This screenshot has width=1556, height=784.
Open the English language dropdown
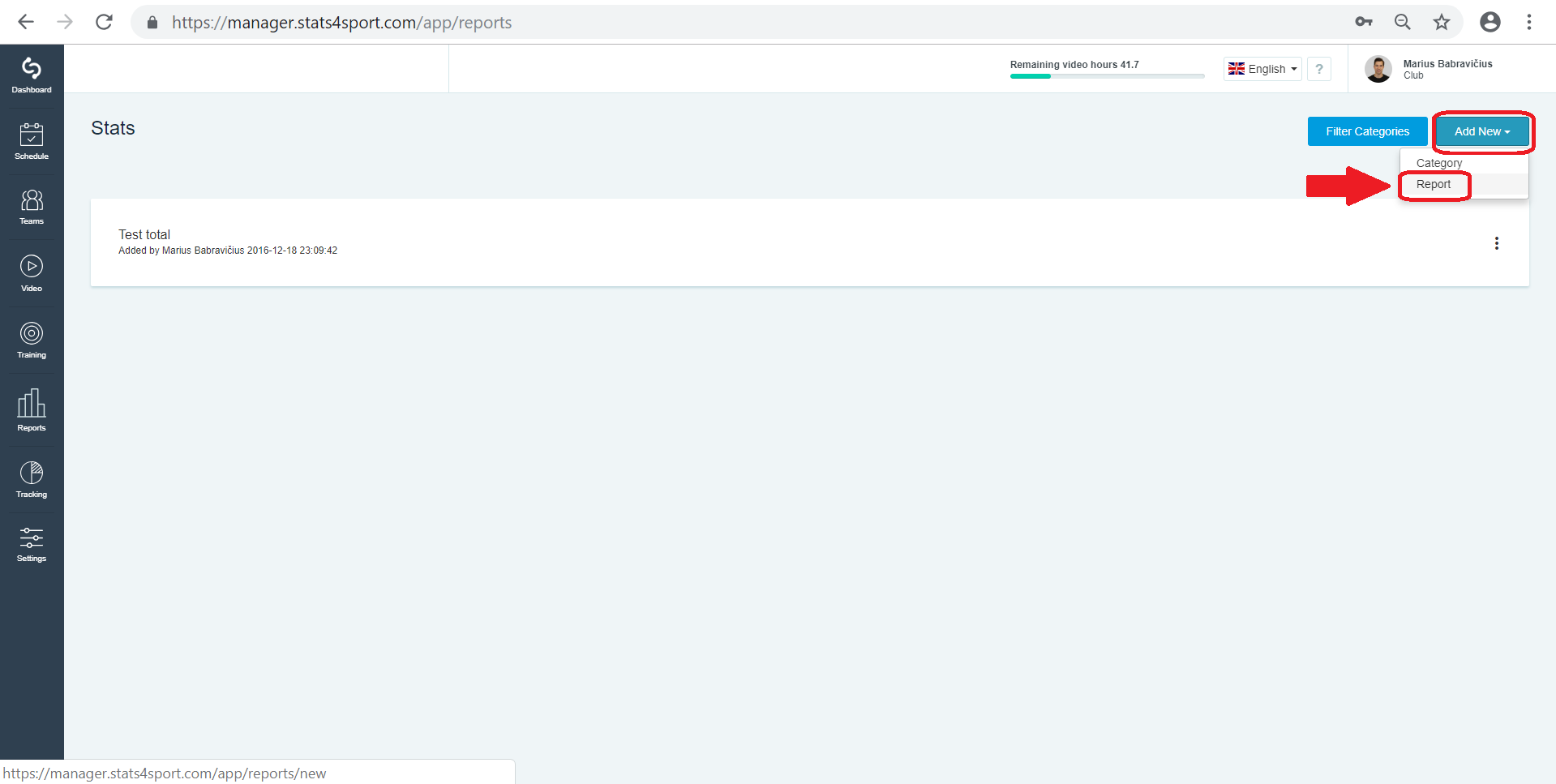1262,69
